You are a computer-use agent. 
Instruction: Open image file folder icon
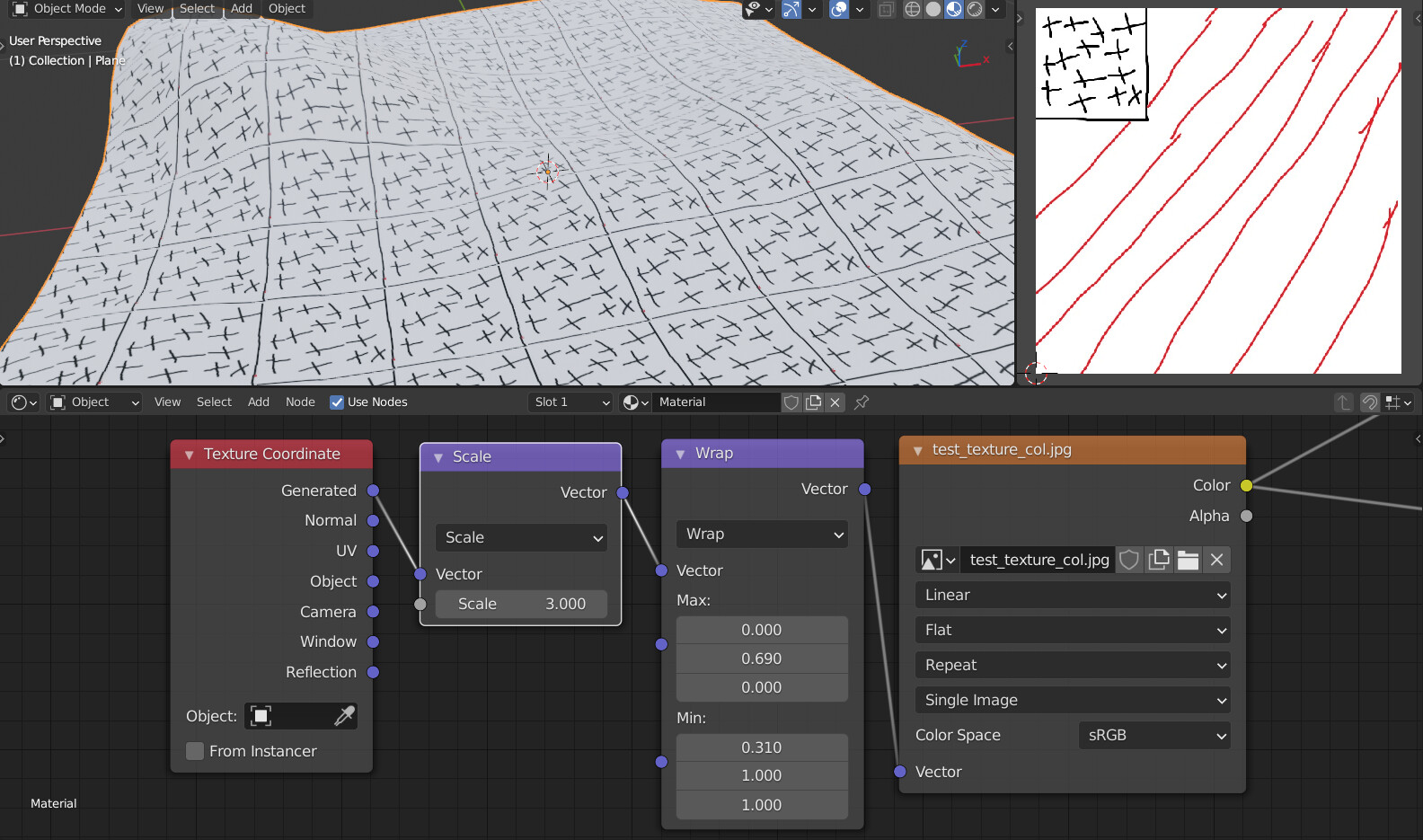[x=1188, y=560]
